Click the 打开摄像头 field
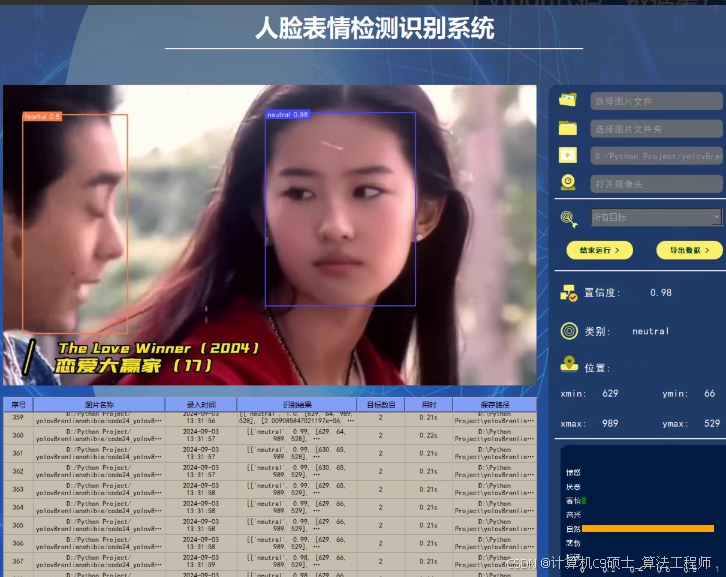The height and width of the screenshot is (577, 726). [656, 184]
